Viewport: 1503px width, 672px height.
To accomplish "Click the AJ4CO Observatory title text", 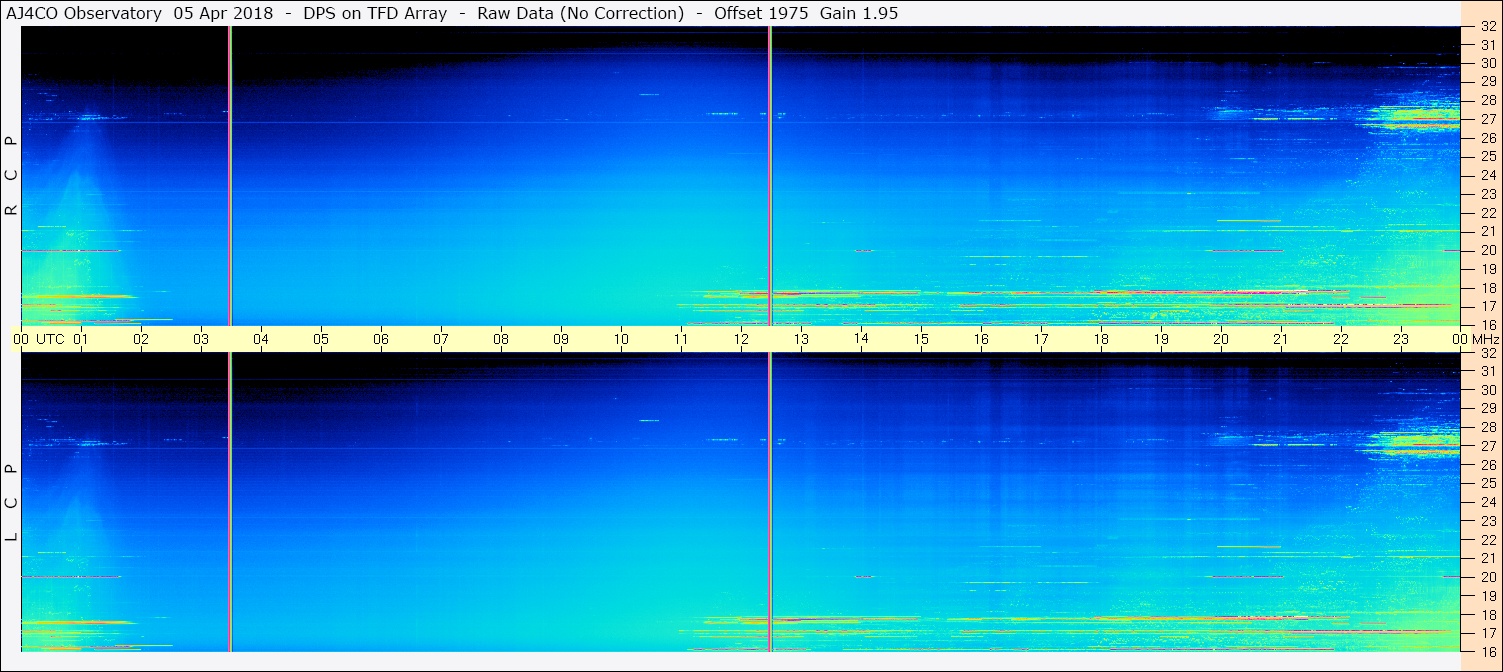I will (x=84, y=13).
